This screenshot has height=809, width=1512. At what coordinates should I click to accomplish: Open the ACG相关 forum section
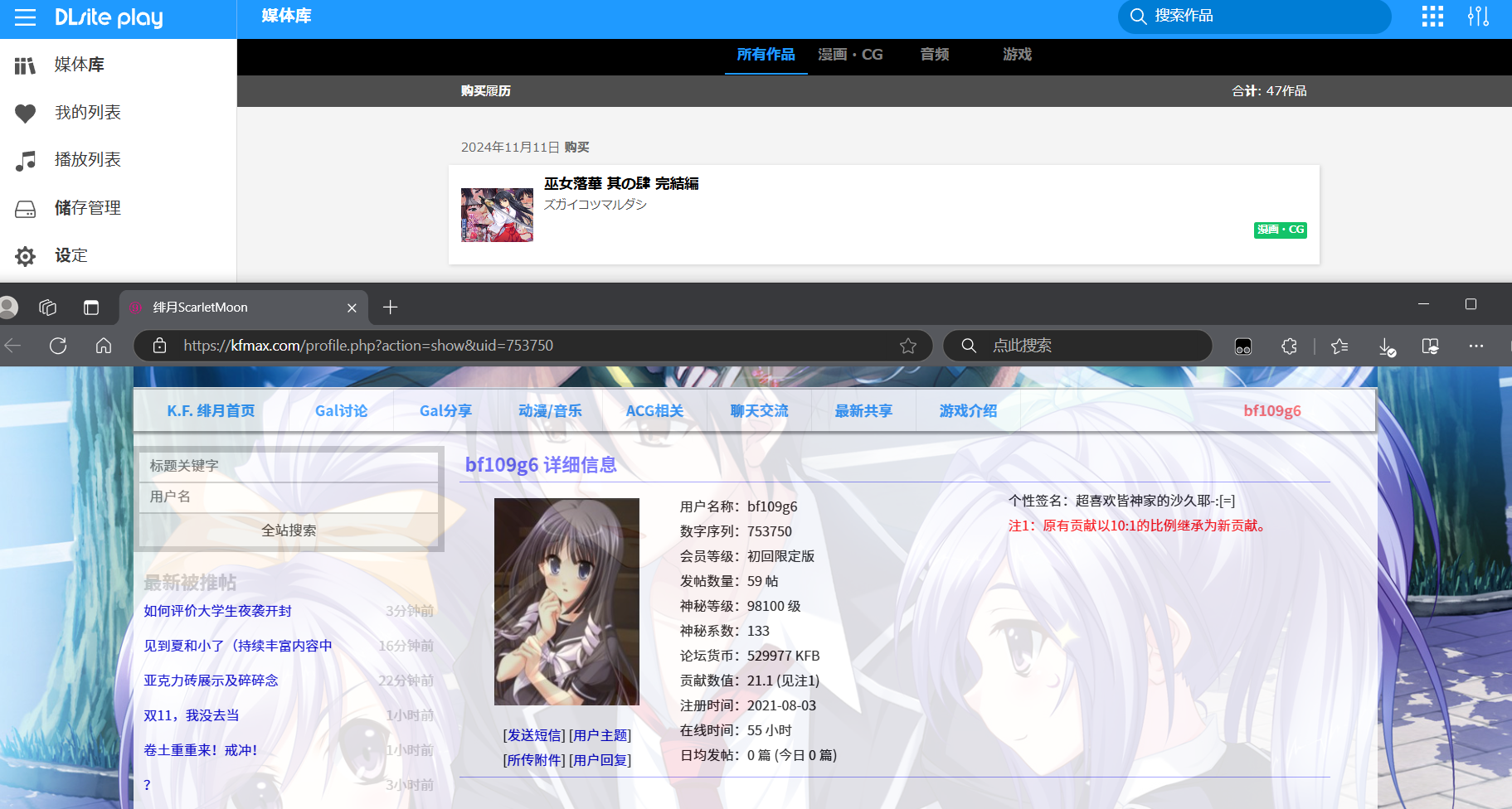coord(654,411)
